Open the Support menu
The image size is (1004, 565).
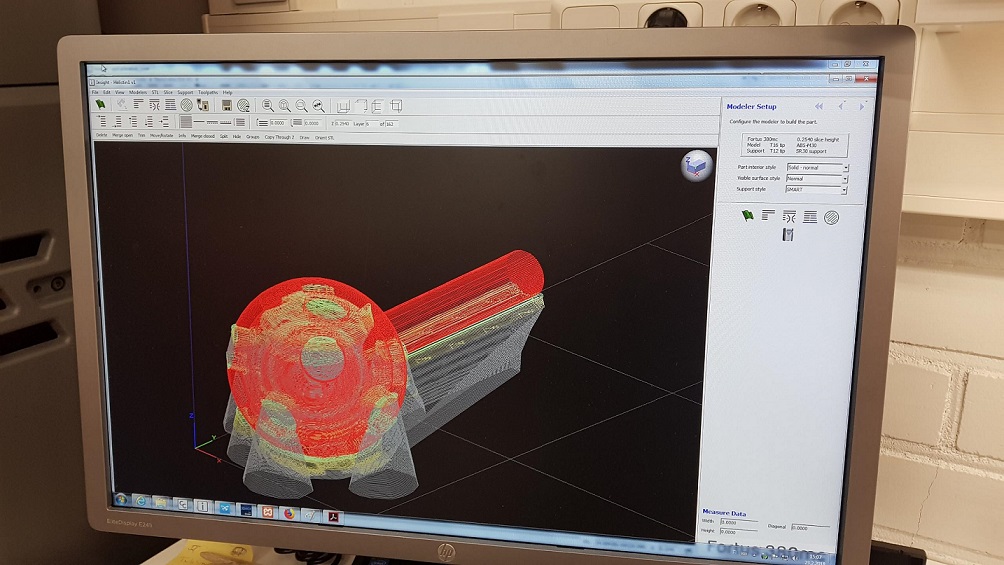pyautogui.click(x=185, y=92)
